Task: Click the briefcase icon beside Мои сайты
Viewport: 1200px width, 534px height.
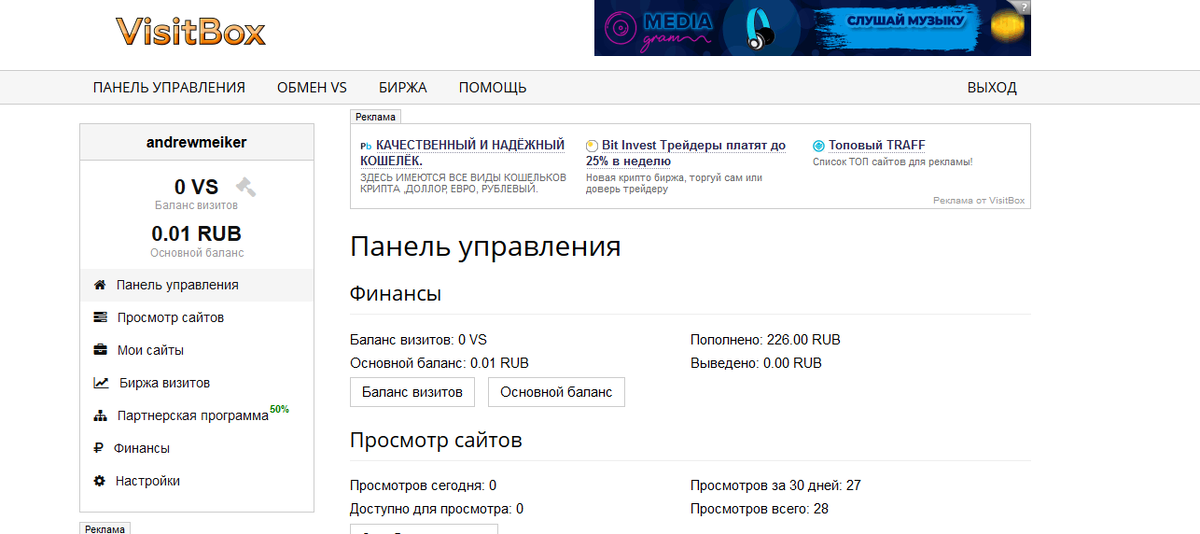Action: (x=101, y=350)
